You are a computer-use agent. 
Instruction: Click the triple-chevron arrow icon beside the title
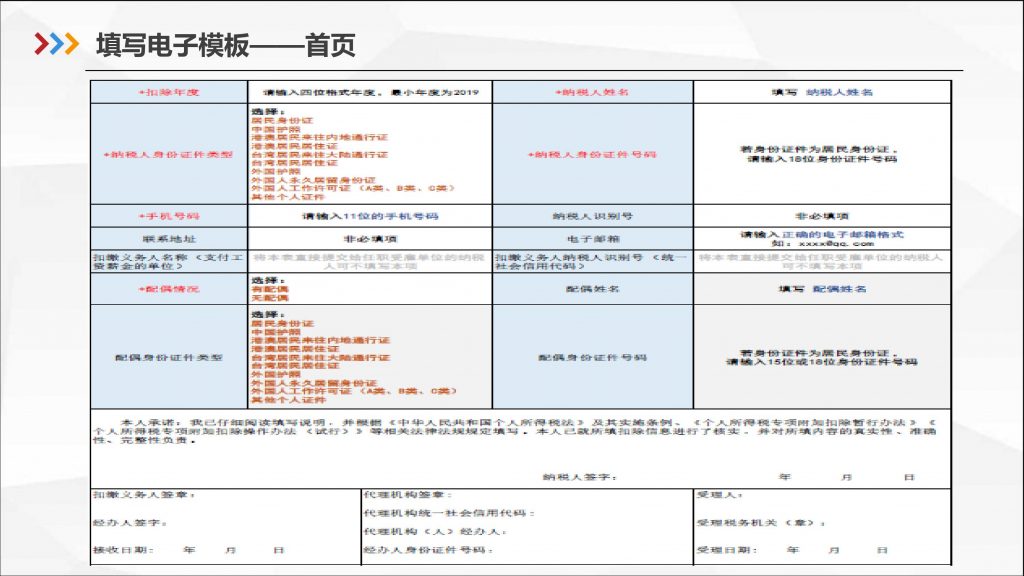coord(56,45)
